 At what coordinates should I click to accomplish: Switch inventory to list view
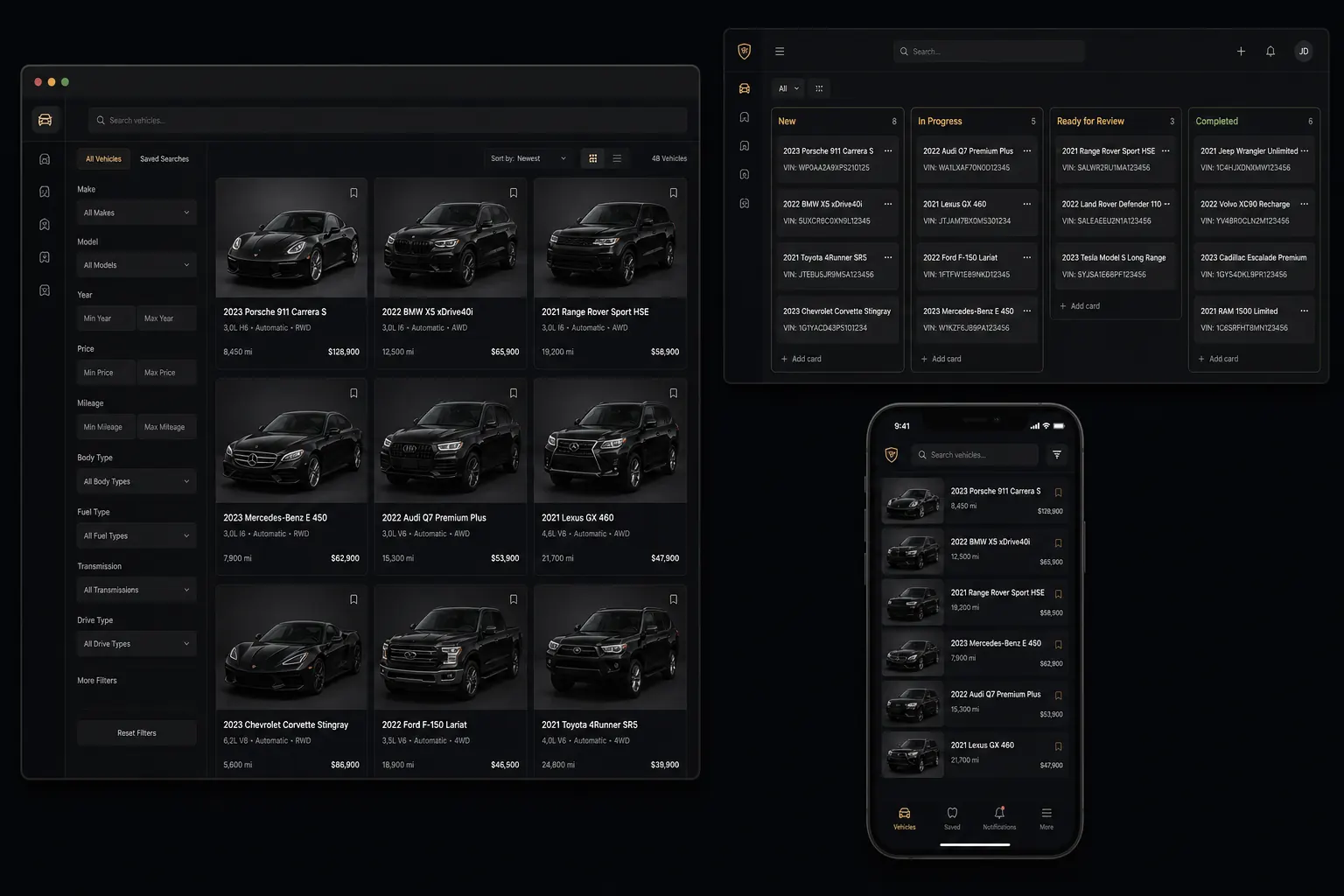(x=617, y=158)
